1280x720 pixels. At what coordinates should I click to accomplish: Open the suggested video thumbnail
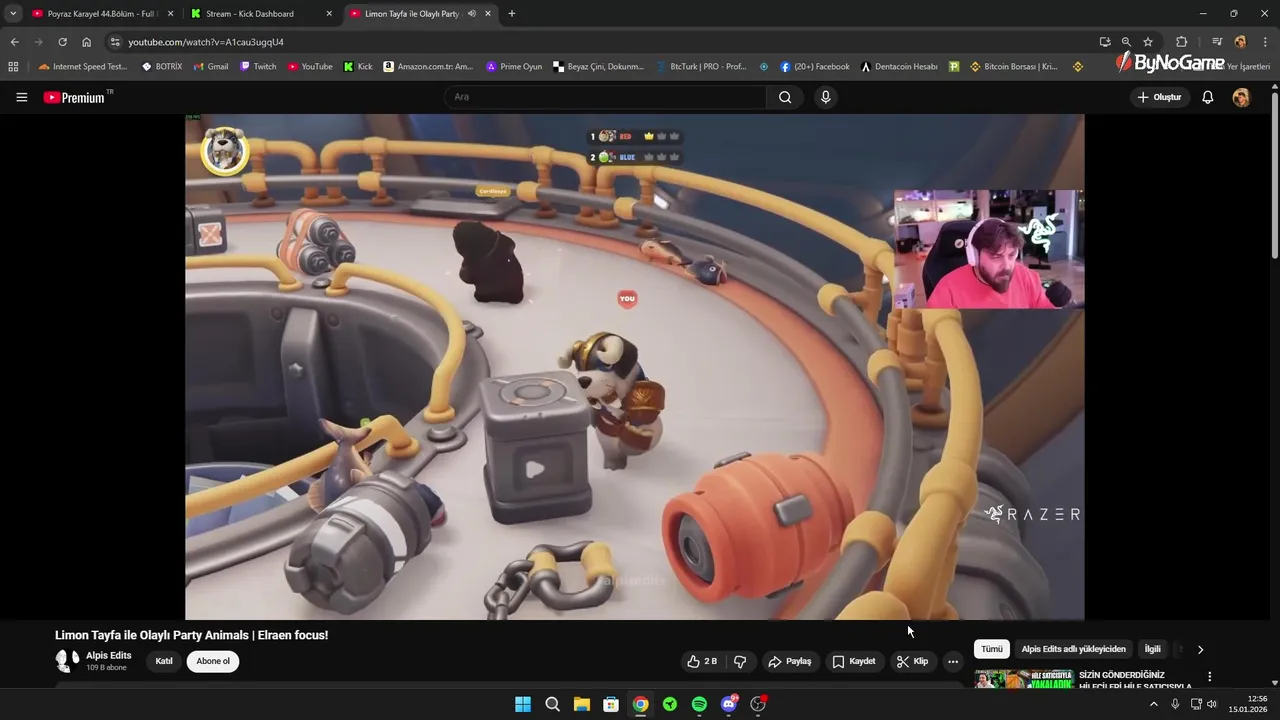(x=1023, y=679)
